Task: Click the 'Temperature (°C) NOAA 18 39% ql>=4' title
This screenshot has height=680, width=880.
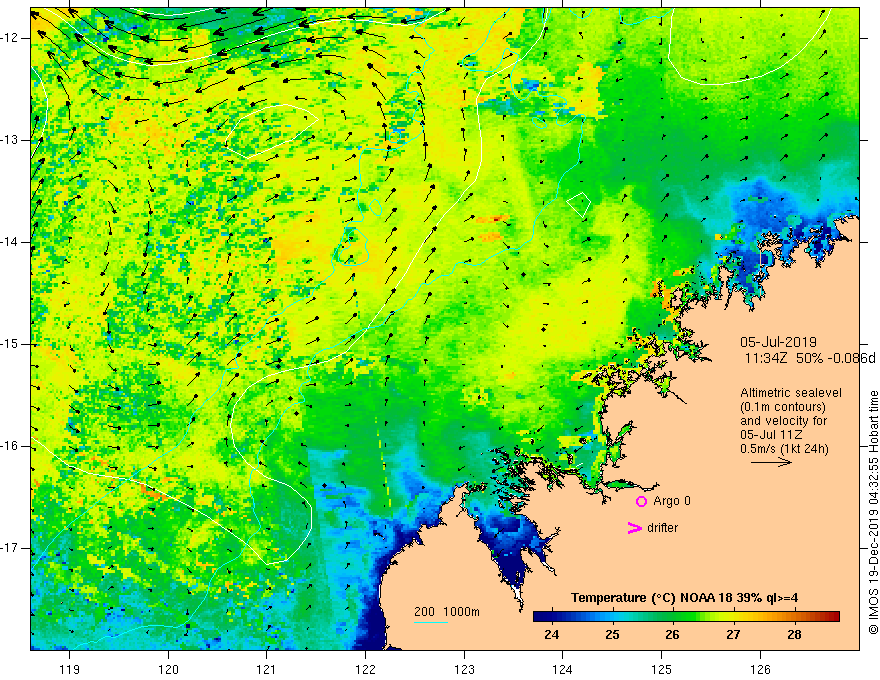Action: click(685, 598)
